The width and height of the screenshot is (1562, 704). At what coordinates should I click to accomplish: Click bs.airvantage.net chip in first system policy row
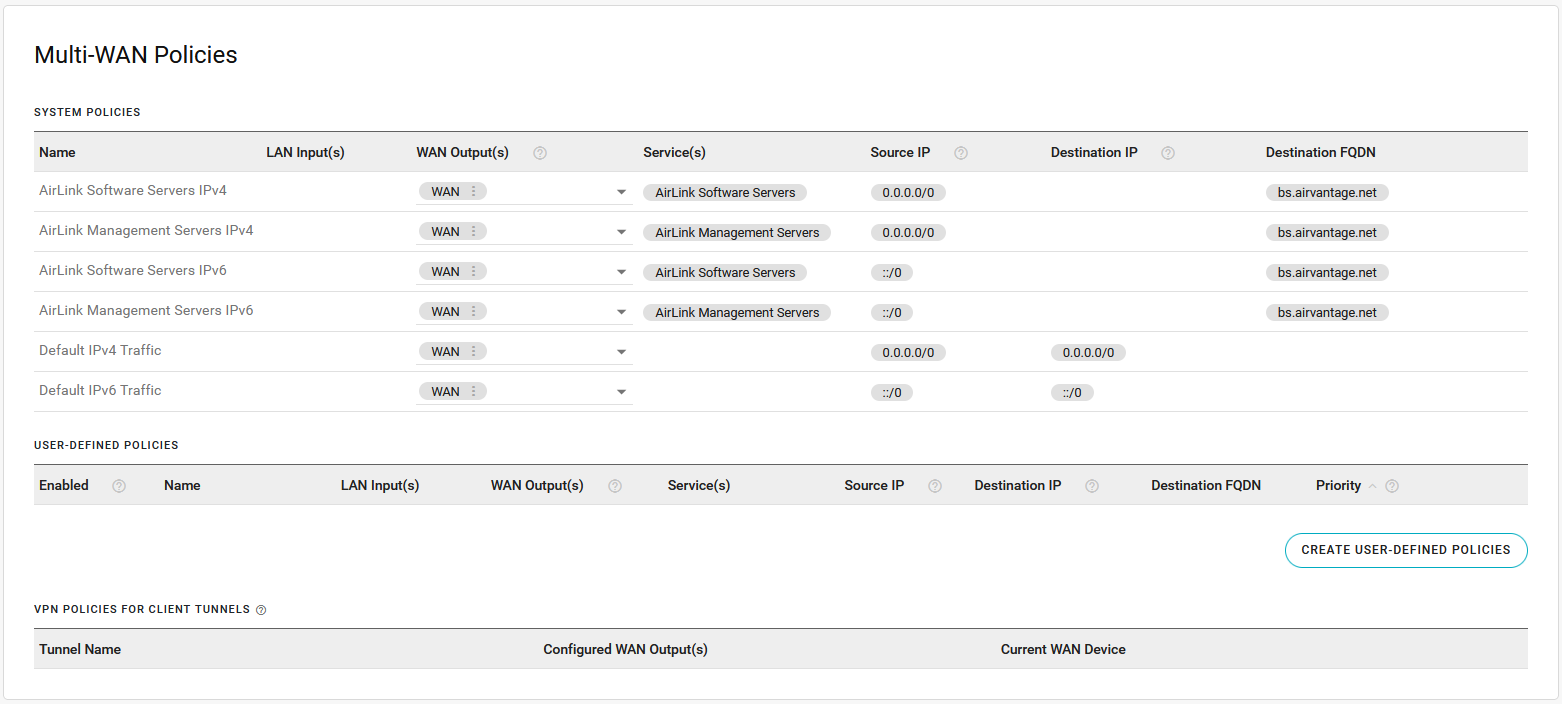[1326, 193]
